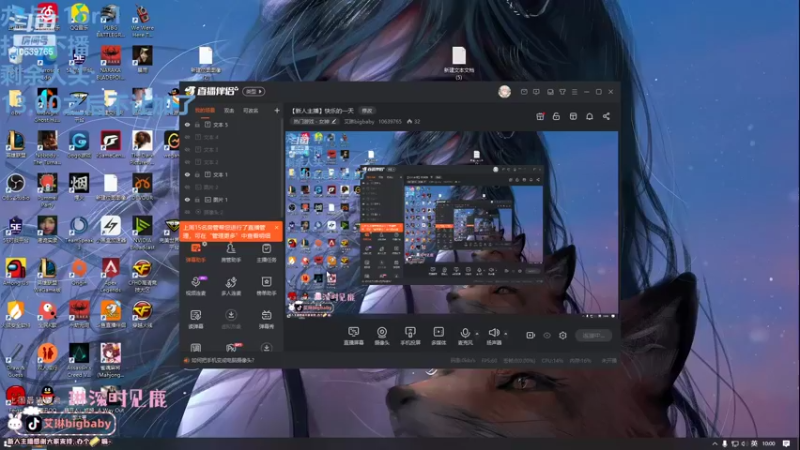This screenshot has height=450, width=800.
Task: Select the 图片 2 layer row
Action: click(x=231, y=187)
